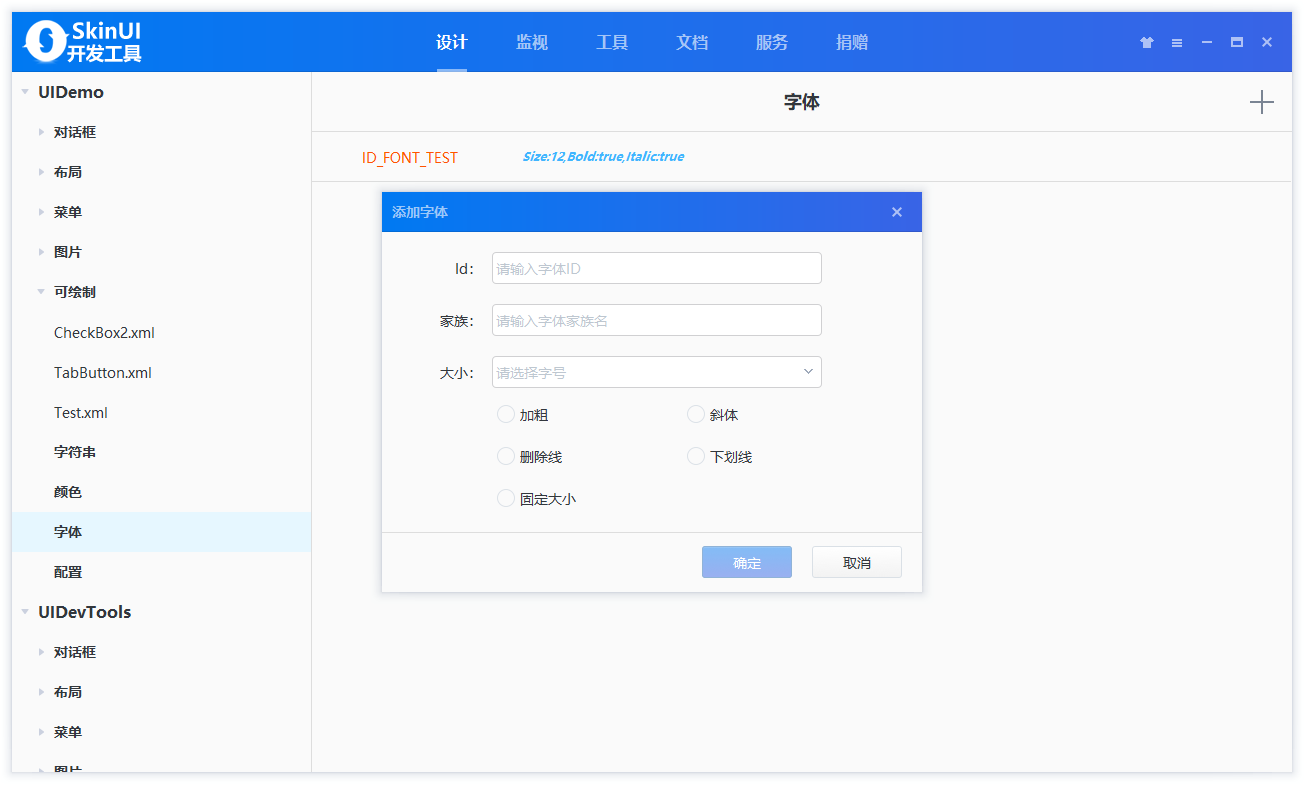Click the 家族 font family input field
This screenshot has height=785, width=1305.
click(x=657, y=320)
